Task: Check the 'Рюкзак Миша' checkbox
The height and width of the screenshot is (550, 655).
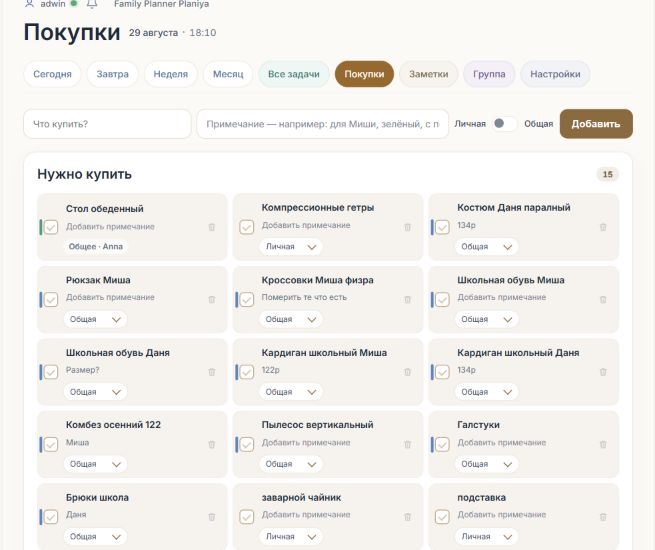Action: coord(51,299)
